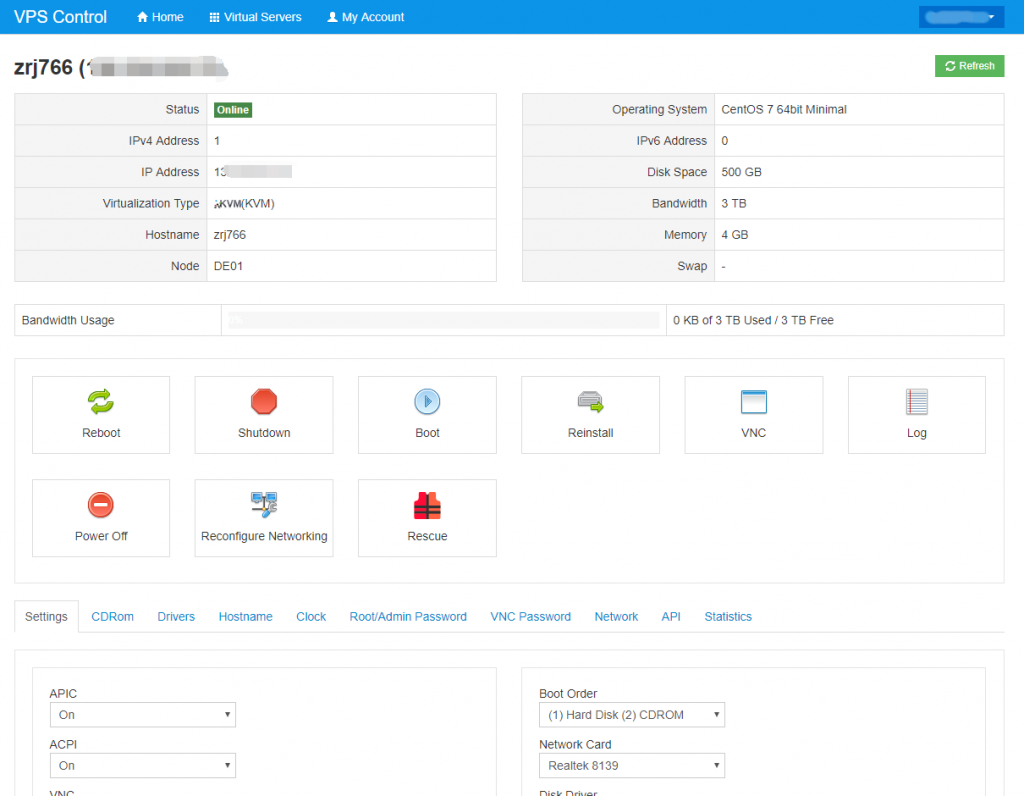1024x796 pixels.
Task: Click the node value DE01
Action: point(229,266)
